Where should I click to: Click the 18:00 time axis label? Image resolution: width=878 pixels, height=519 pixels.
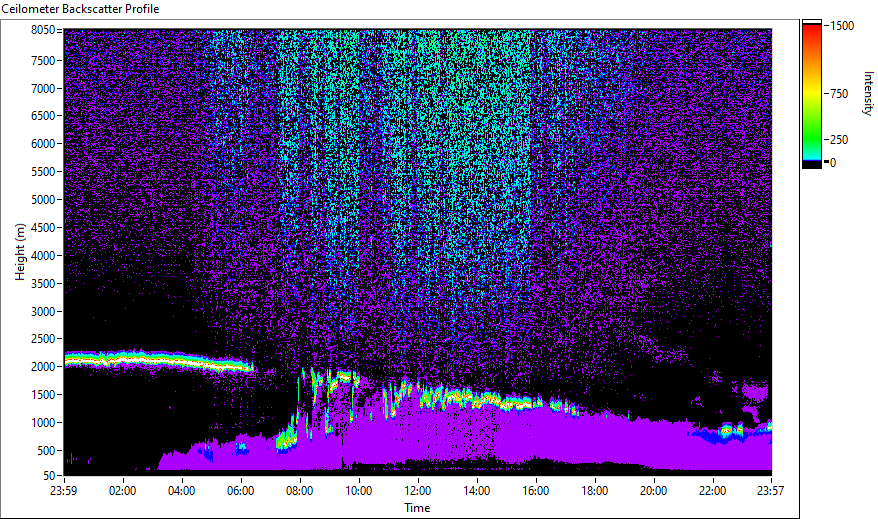(x=595, y=491)
